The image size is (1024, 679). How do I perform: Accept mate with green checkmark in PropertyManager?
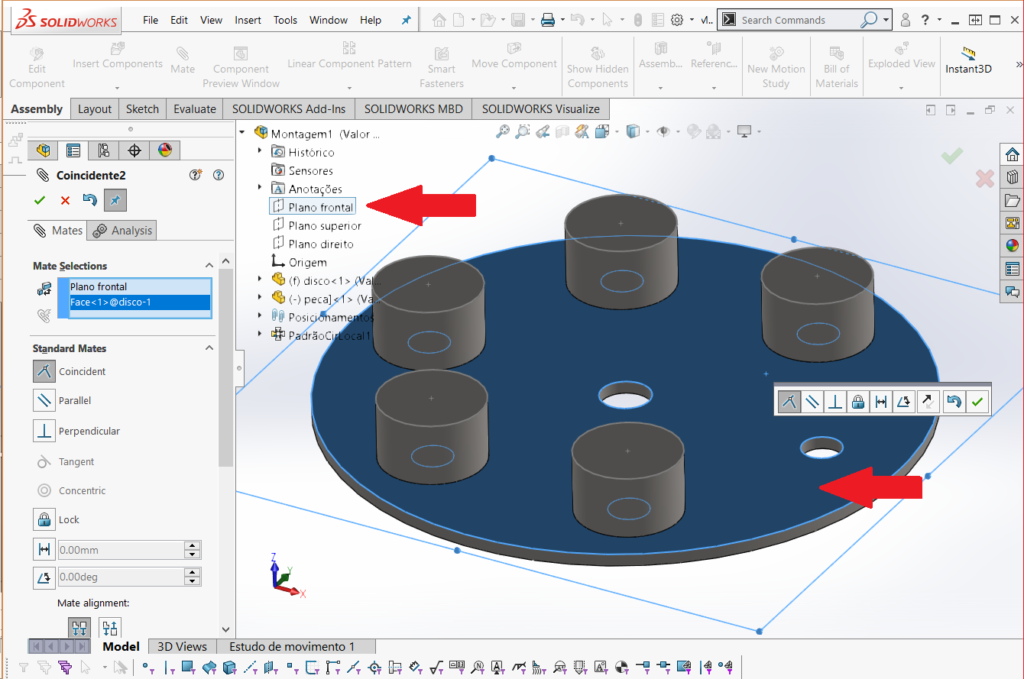tap(40, 201)
